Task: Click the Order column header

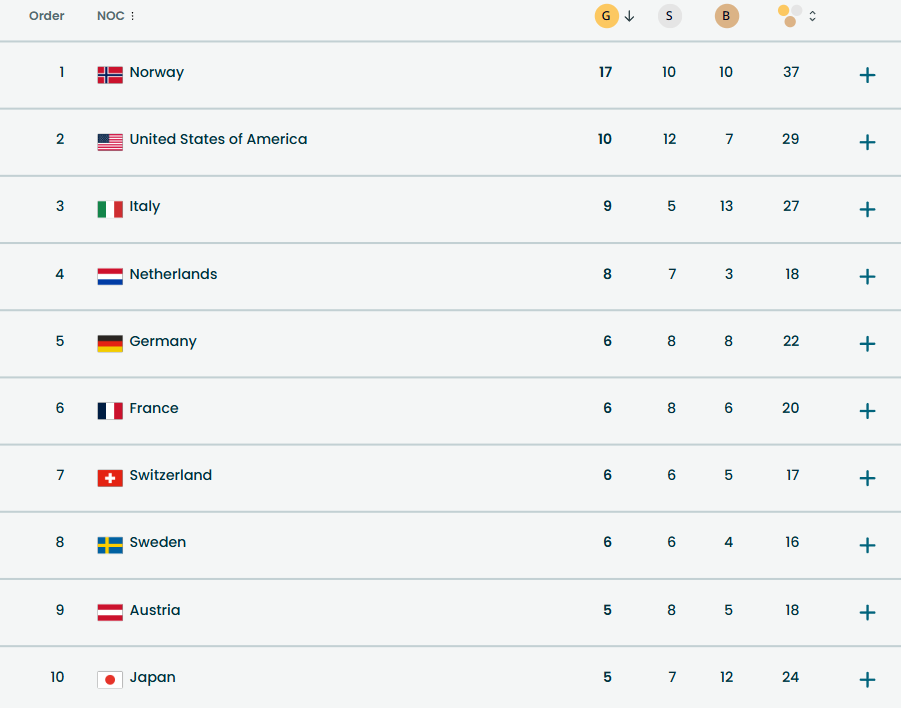Action: 47,16
